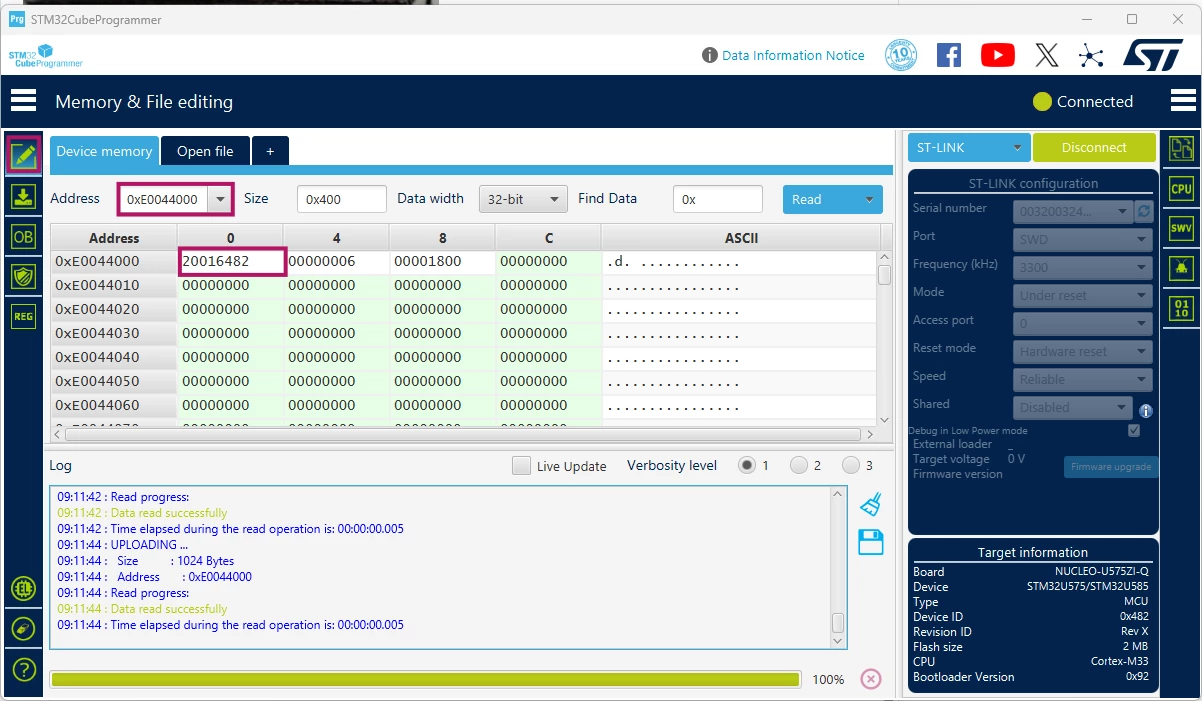Screen dimensions: 1202x701
Task: Select verbosity level 2 radio button
Action: click(798, 465)
